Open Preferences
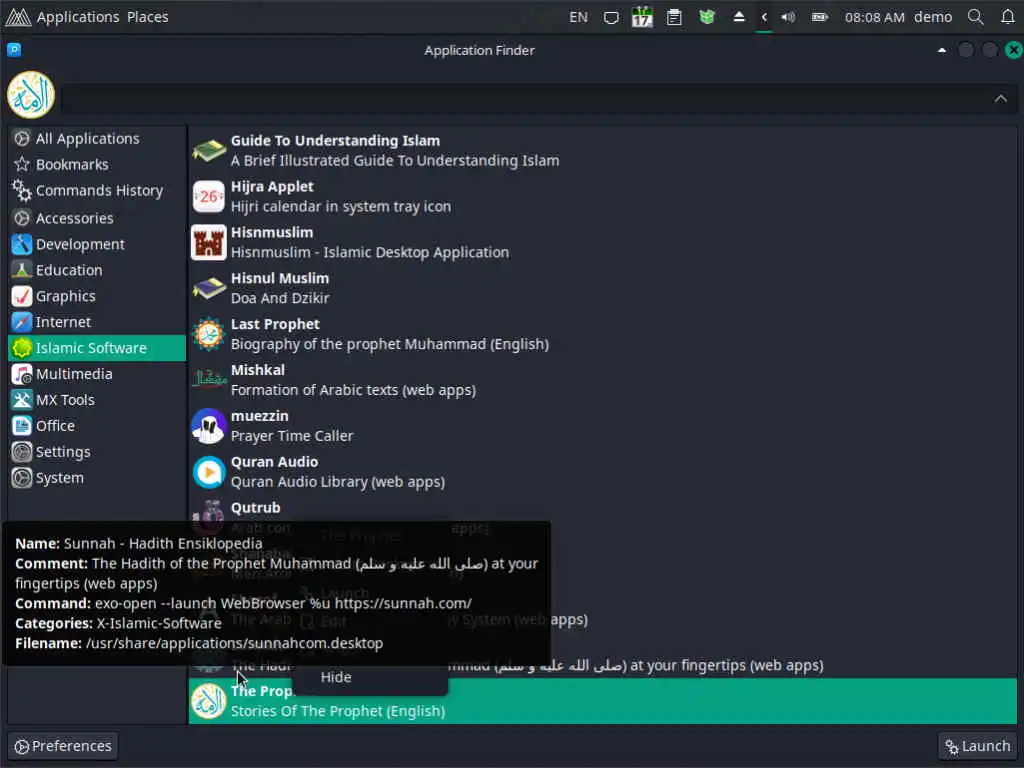The image size is (1024, 768). [63, 746]
